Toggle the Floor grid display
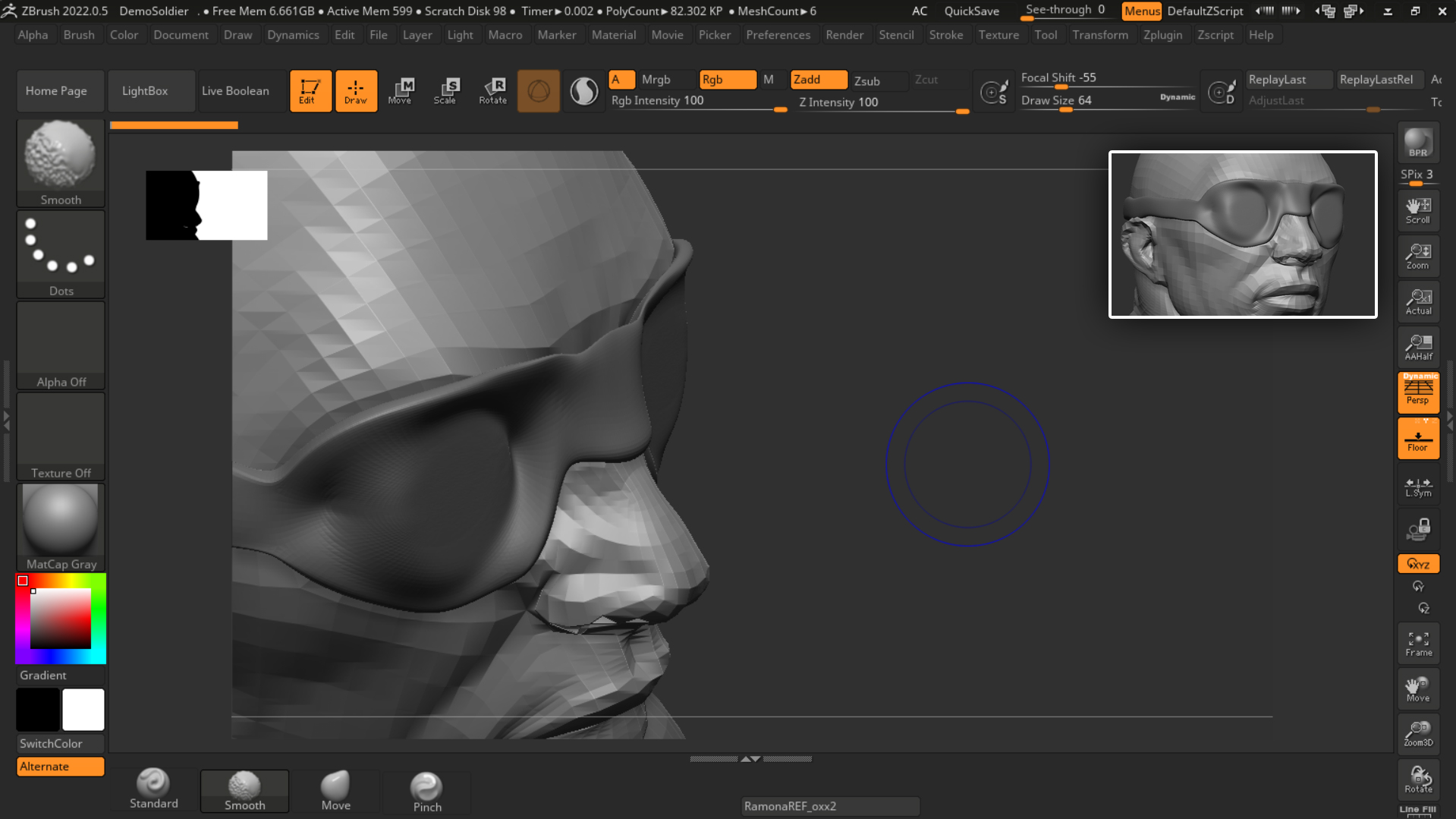 [1417, 439]
